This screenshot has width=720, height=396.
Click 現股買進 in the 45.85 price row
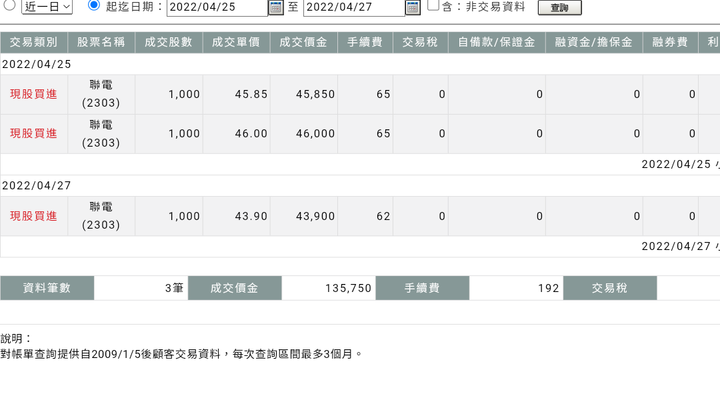34,94
